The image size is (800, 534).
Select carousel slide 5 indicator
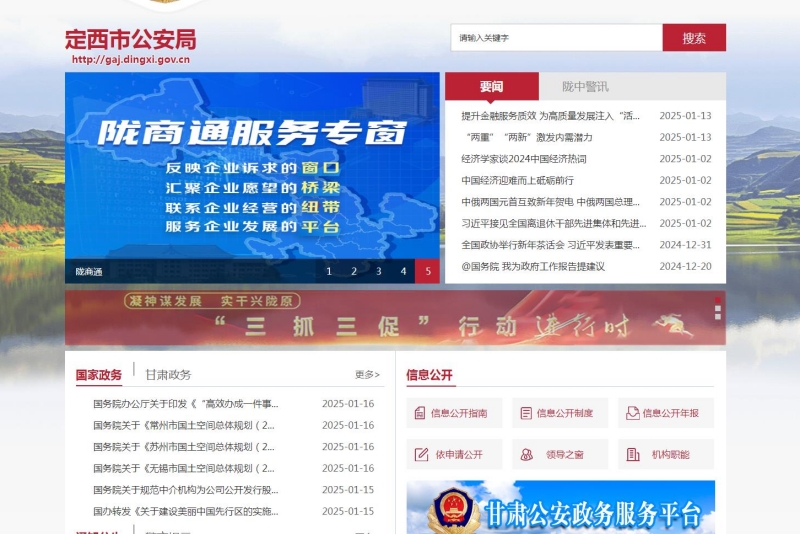[x=427, y=271]
